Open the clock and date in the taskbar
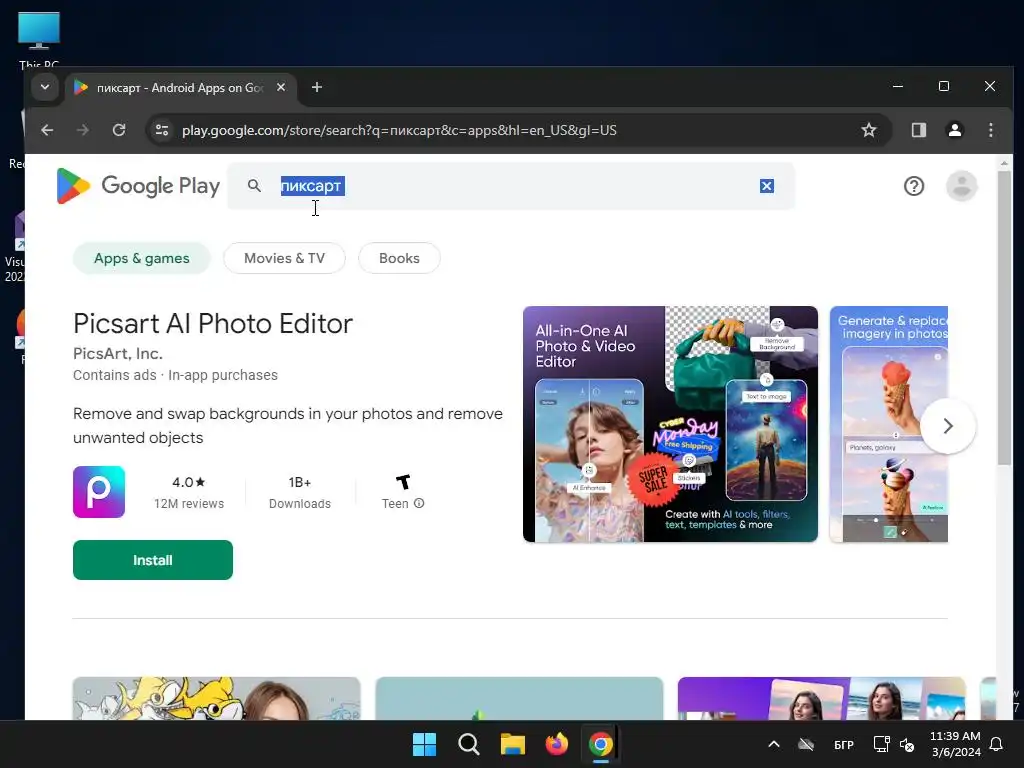The height and width of the screenshot is (768, 1024). coord(955,744)
